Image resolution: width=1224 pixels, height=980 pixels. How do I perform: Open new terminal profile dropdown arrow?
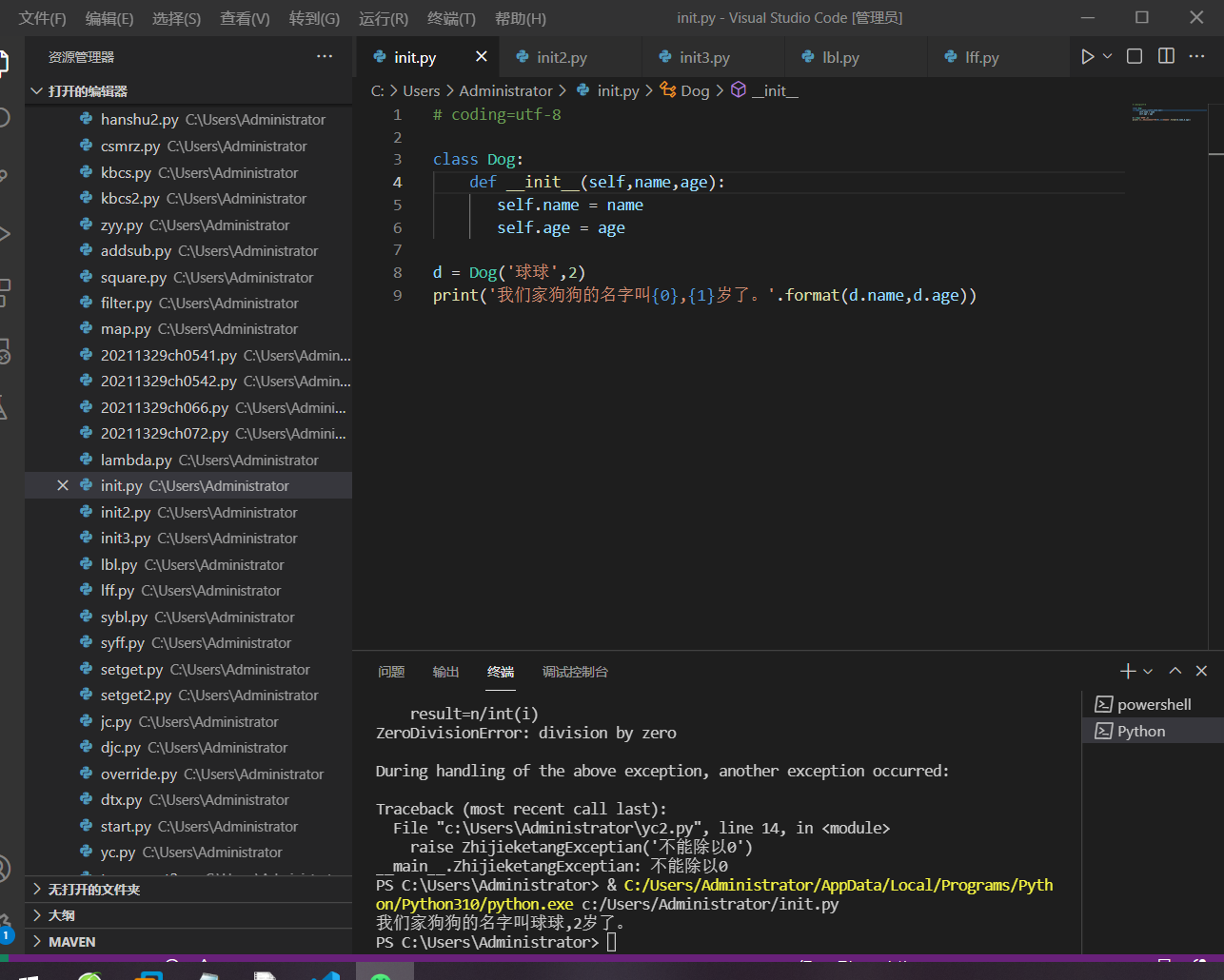point(1148,672)
